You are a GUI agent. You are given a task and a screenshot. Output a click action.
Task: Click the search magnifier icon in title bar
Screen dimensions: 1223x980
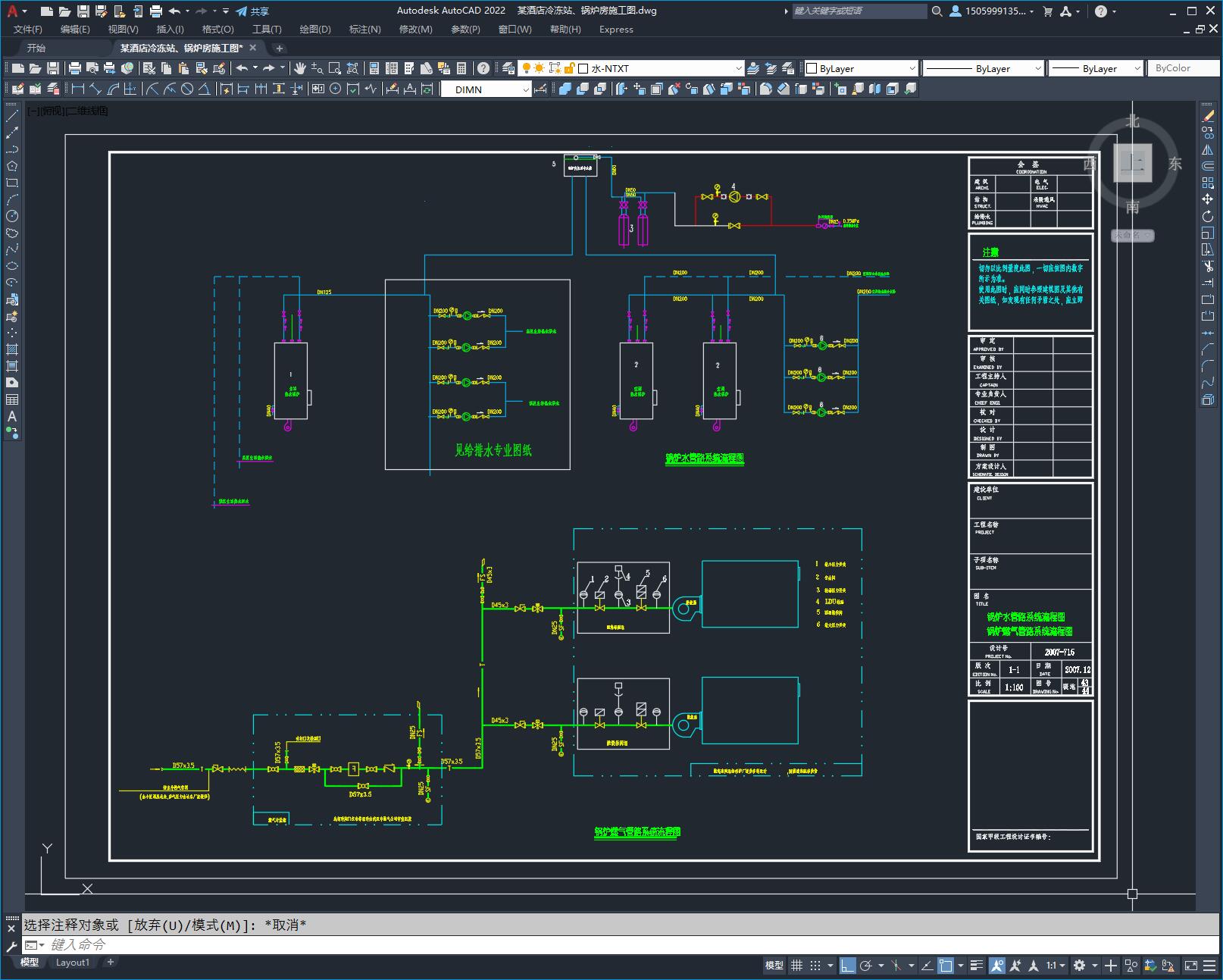[937, 11]
